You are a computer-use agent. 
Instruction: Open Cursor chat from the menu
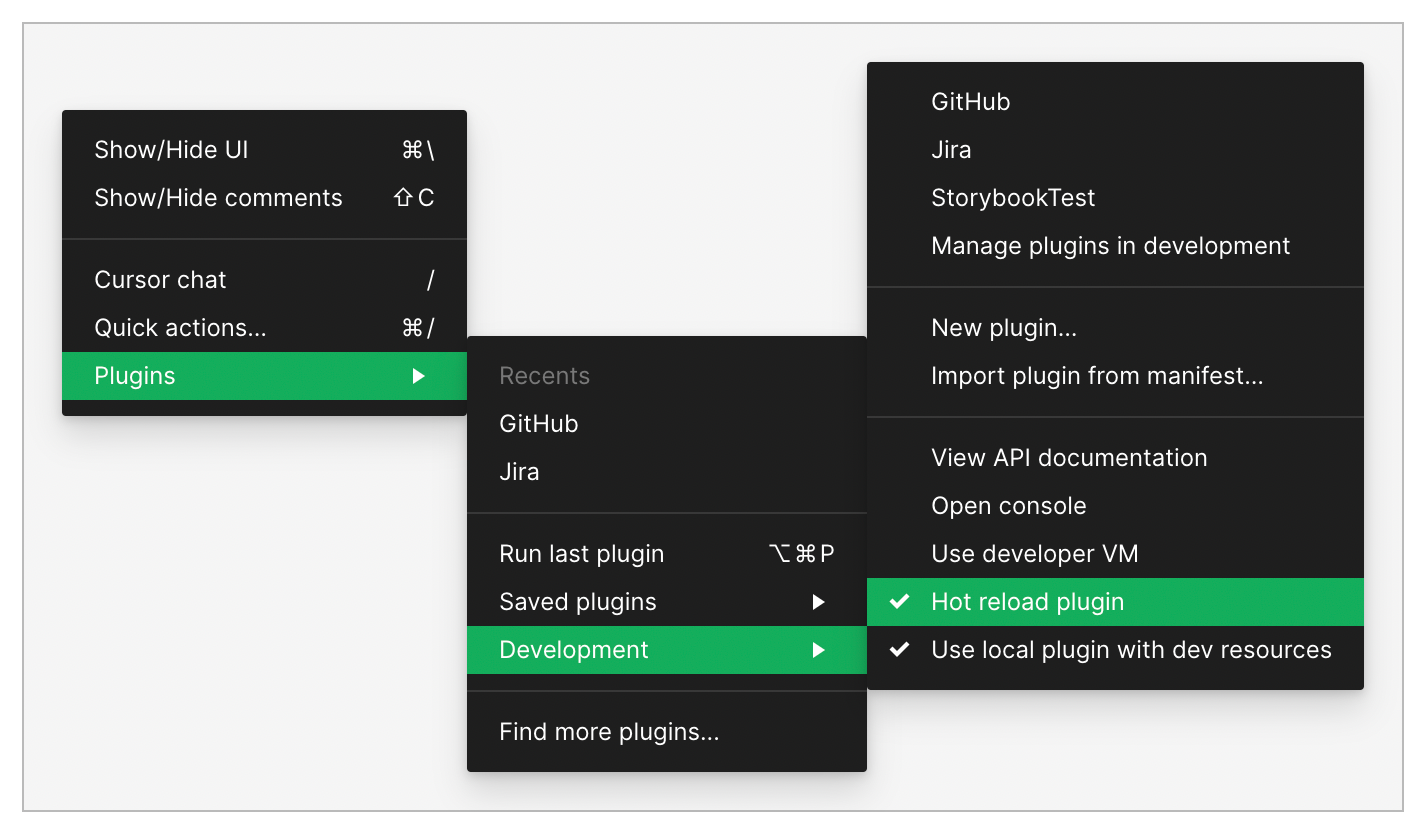[160, 280]
